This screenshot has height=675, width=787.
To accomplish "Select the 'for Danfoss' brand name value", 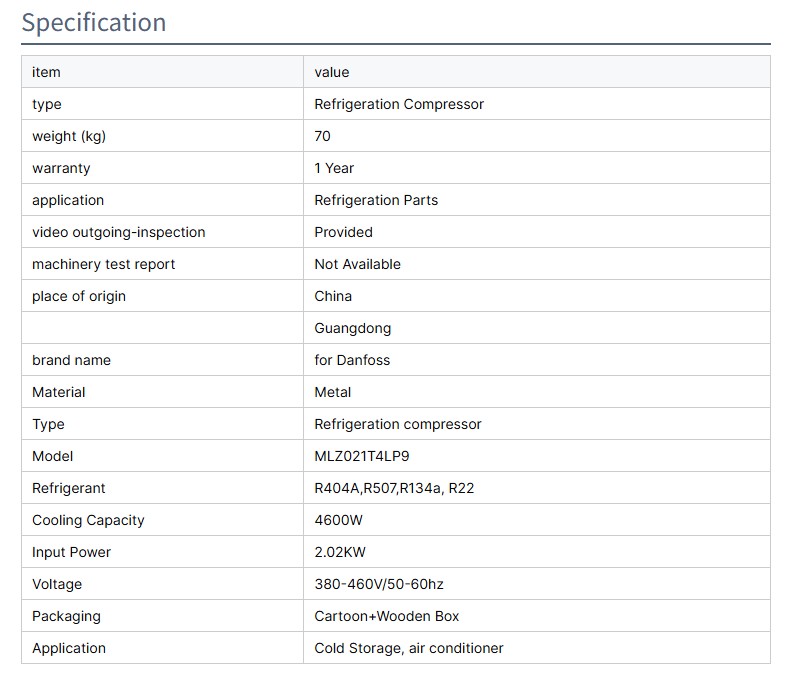I will click(x=352, y=360).
